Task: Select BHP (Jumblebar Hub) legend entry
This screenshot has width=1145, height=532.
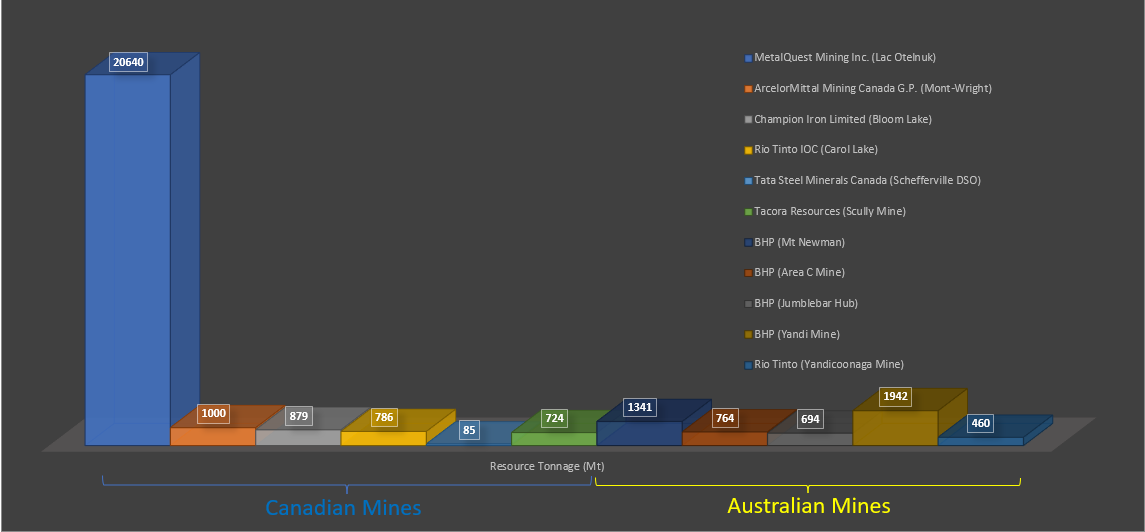Action: (x=800, y=303)
